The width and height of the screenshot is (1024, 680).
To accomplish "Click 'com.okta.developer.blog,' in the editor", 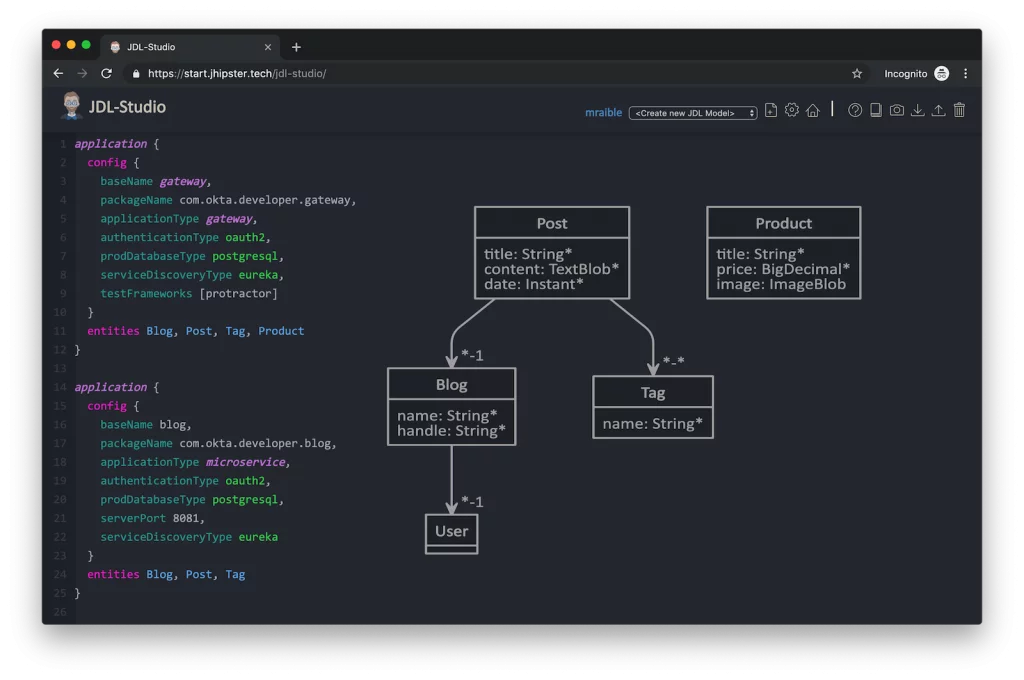I will coord(258,444).
